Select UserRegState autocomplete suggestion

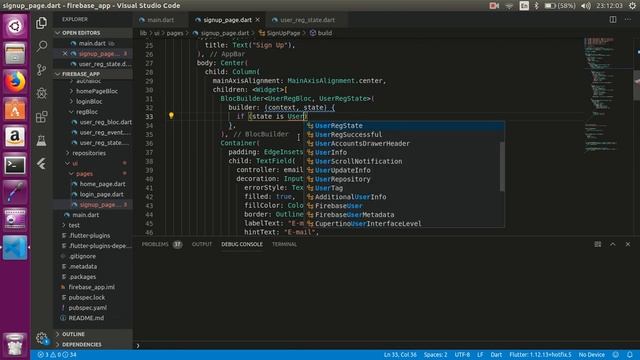pos(404,126)
